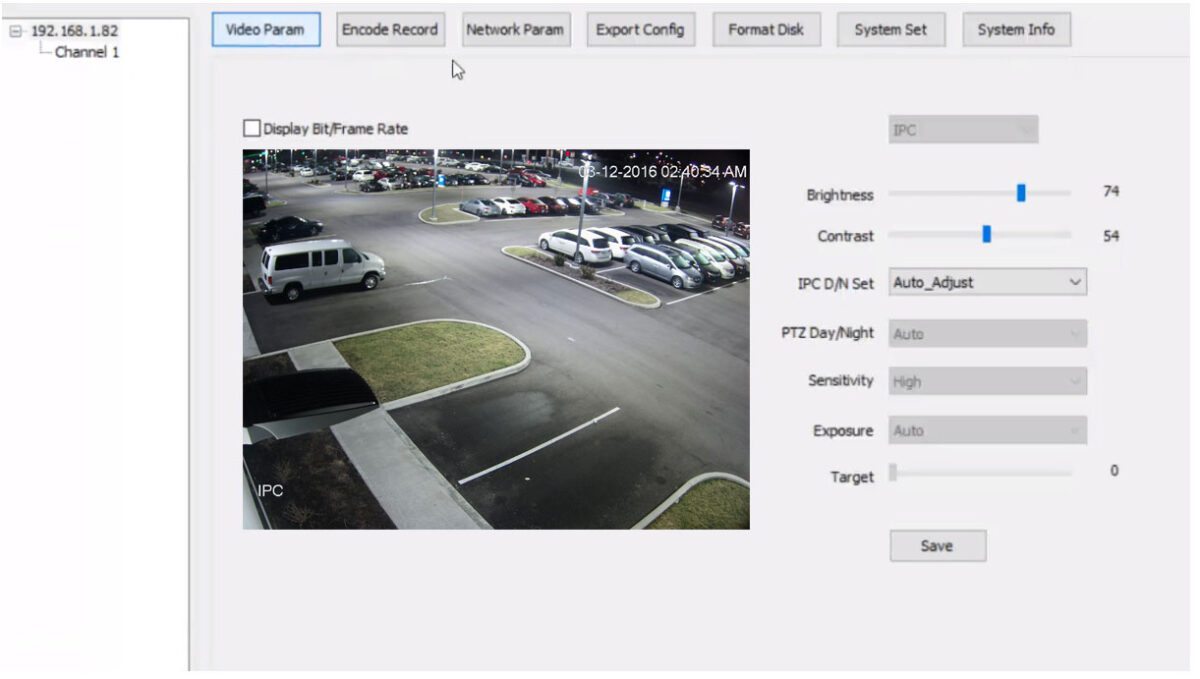Screen dimensions: 1200x679
Task: Click the Contrast slider handle
Action: pyautogui.click(x=986, y=235)
